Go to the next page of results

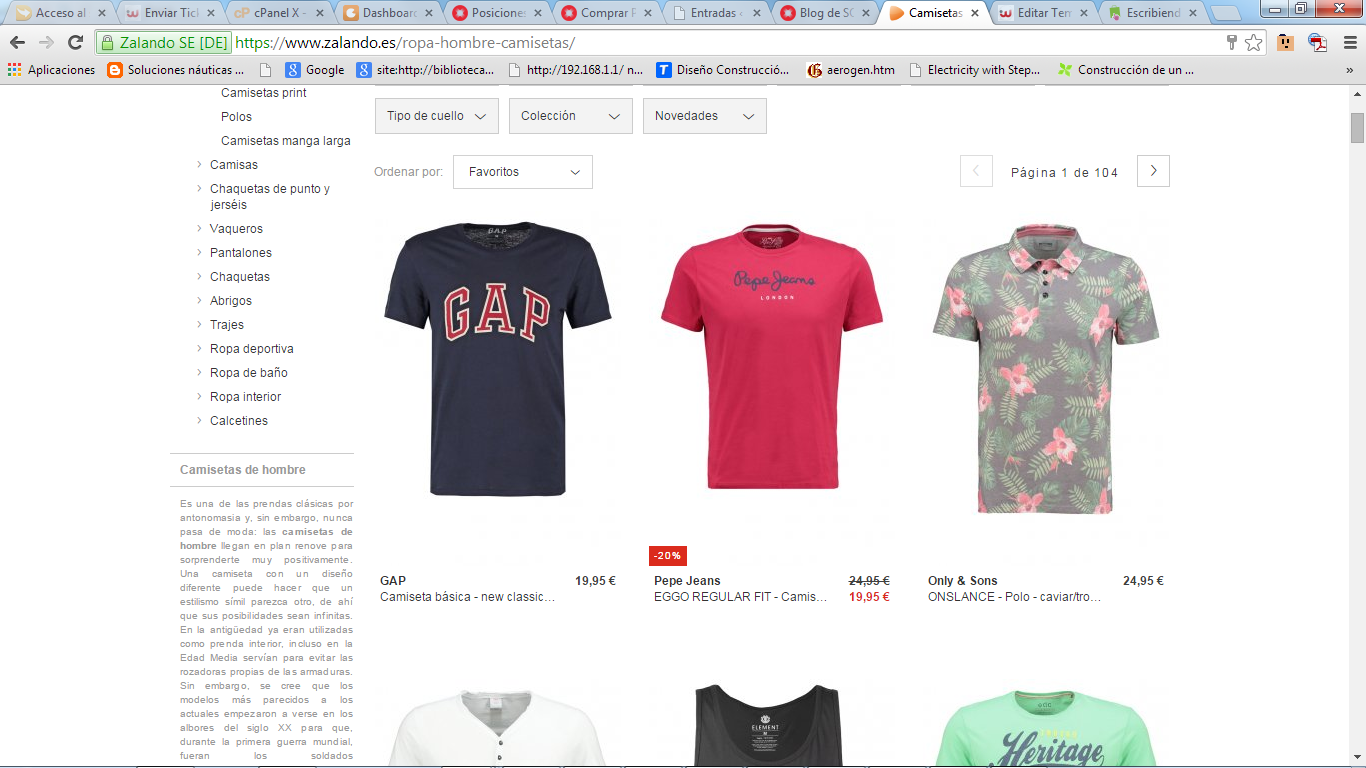pyautogui.click(x=1153, y=171)
